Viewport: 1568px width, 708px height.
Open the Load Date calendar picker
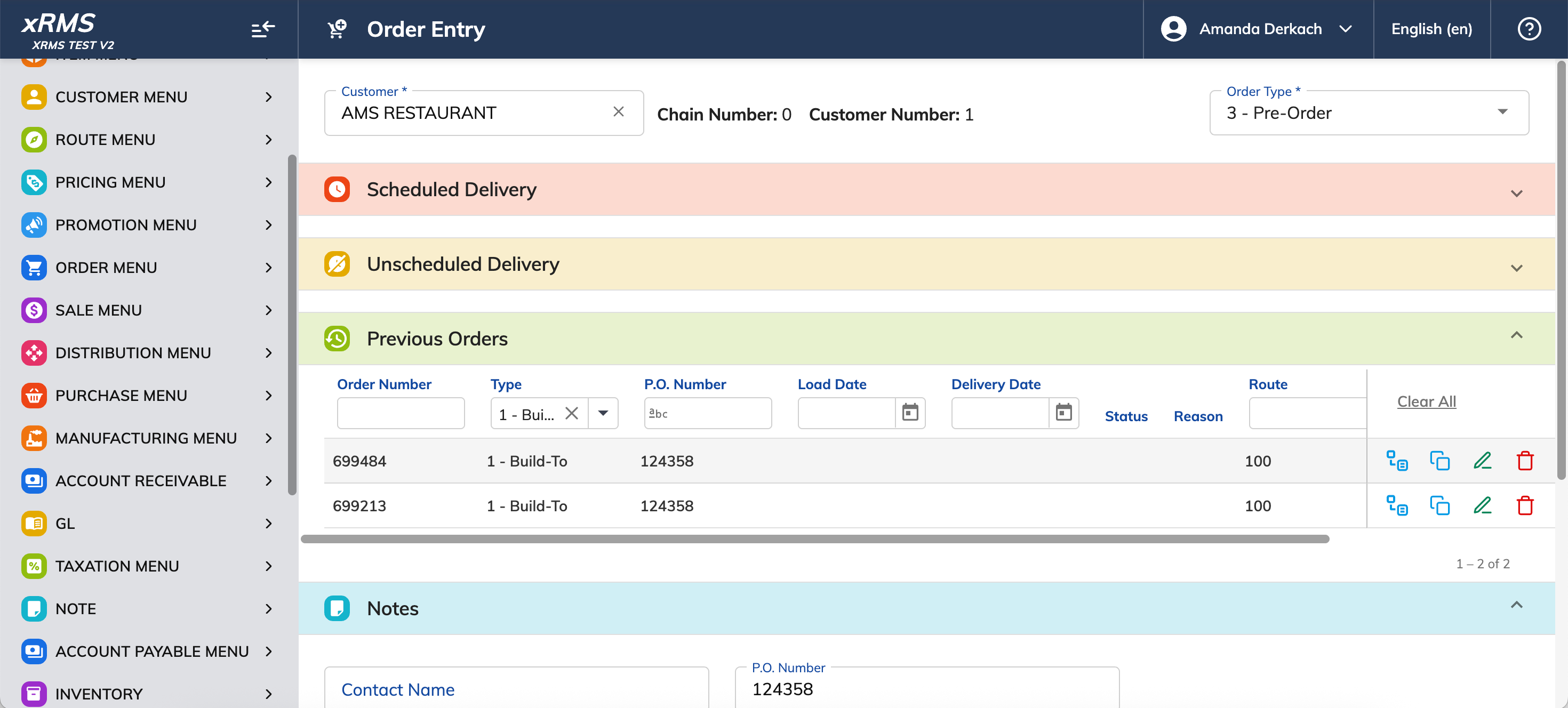(910, 413)
